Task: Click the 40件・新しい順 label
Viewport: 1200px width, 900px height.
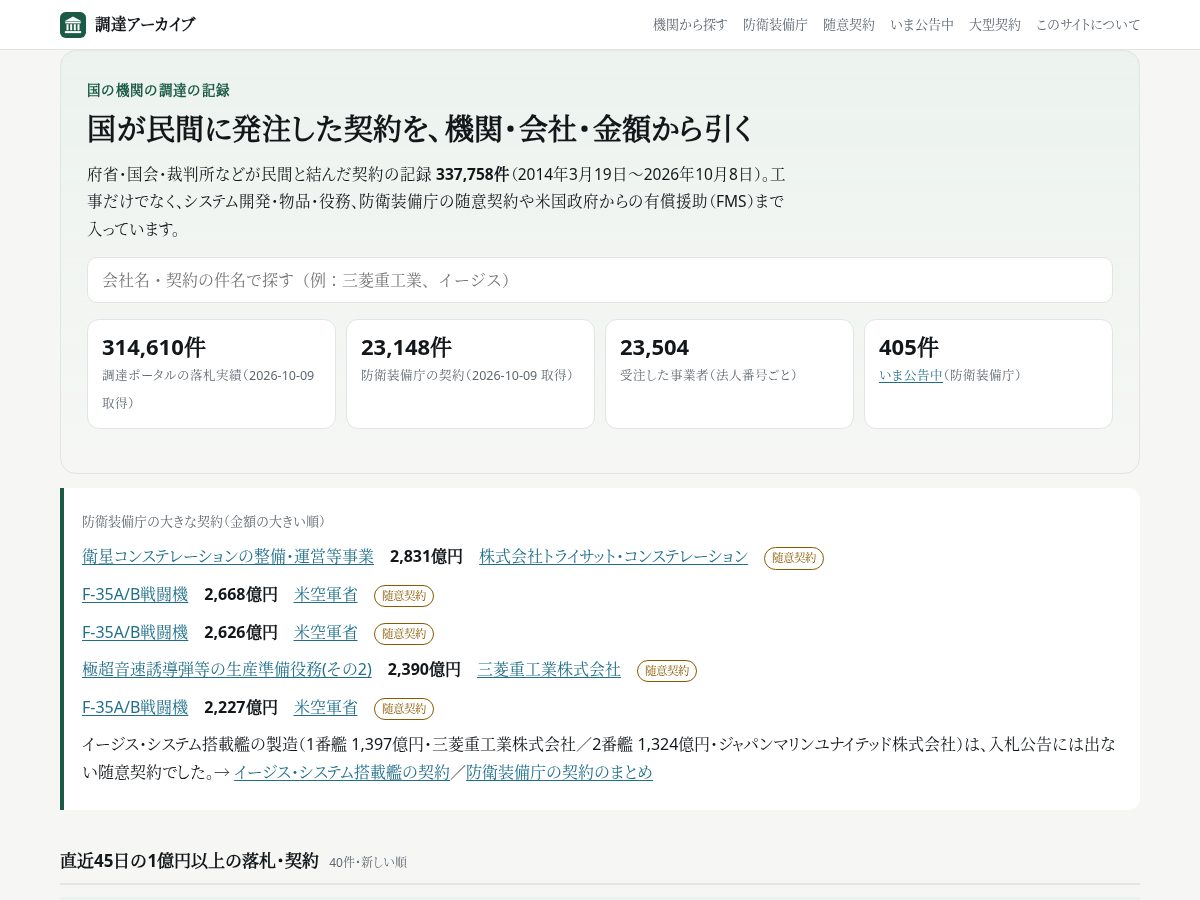Action: coord(368,862)
